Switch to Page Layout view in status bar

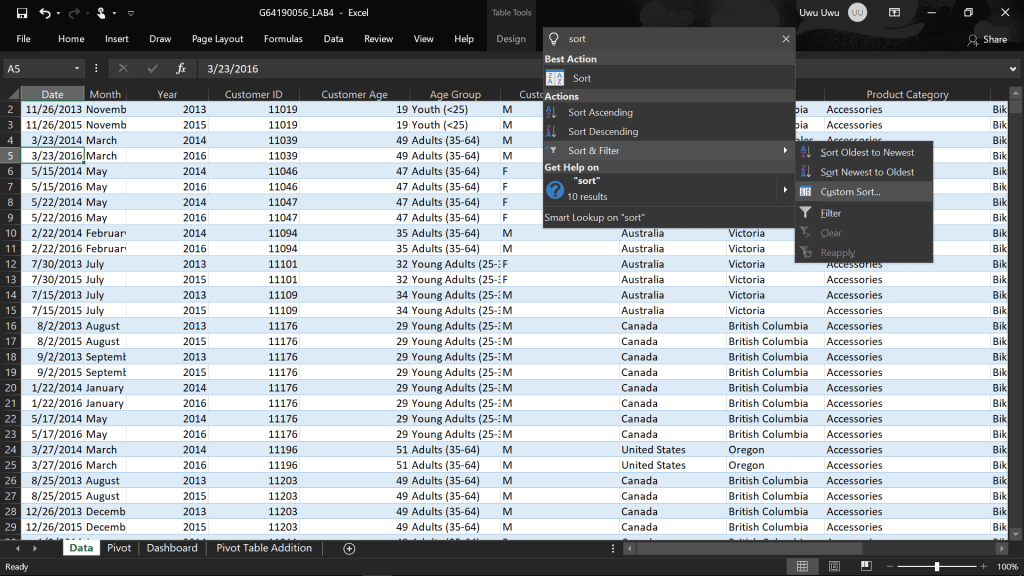tap(834, 567)
